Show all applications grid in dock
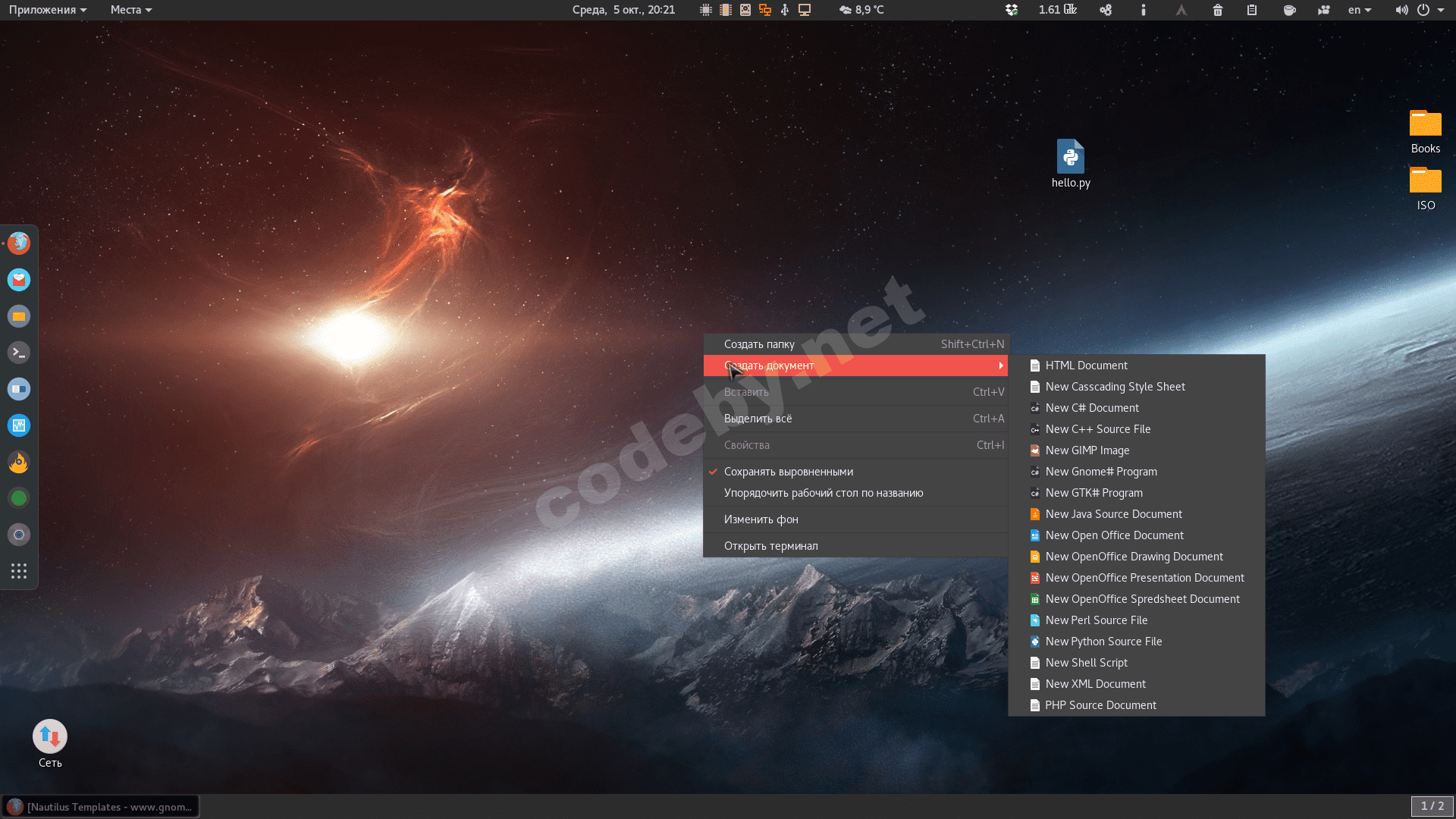This screenshot has height=819, width=1456. pyautogui.click(x=19, y=571)
